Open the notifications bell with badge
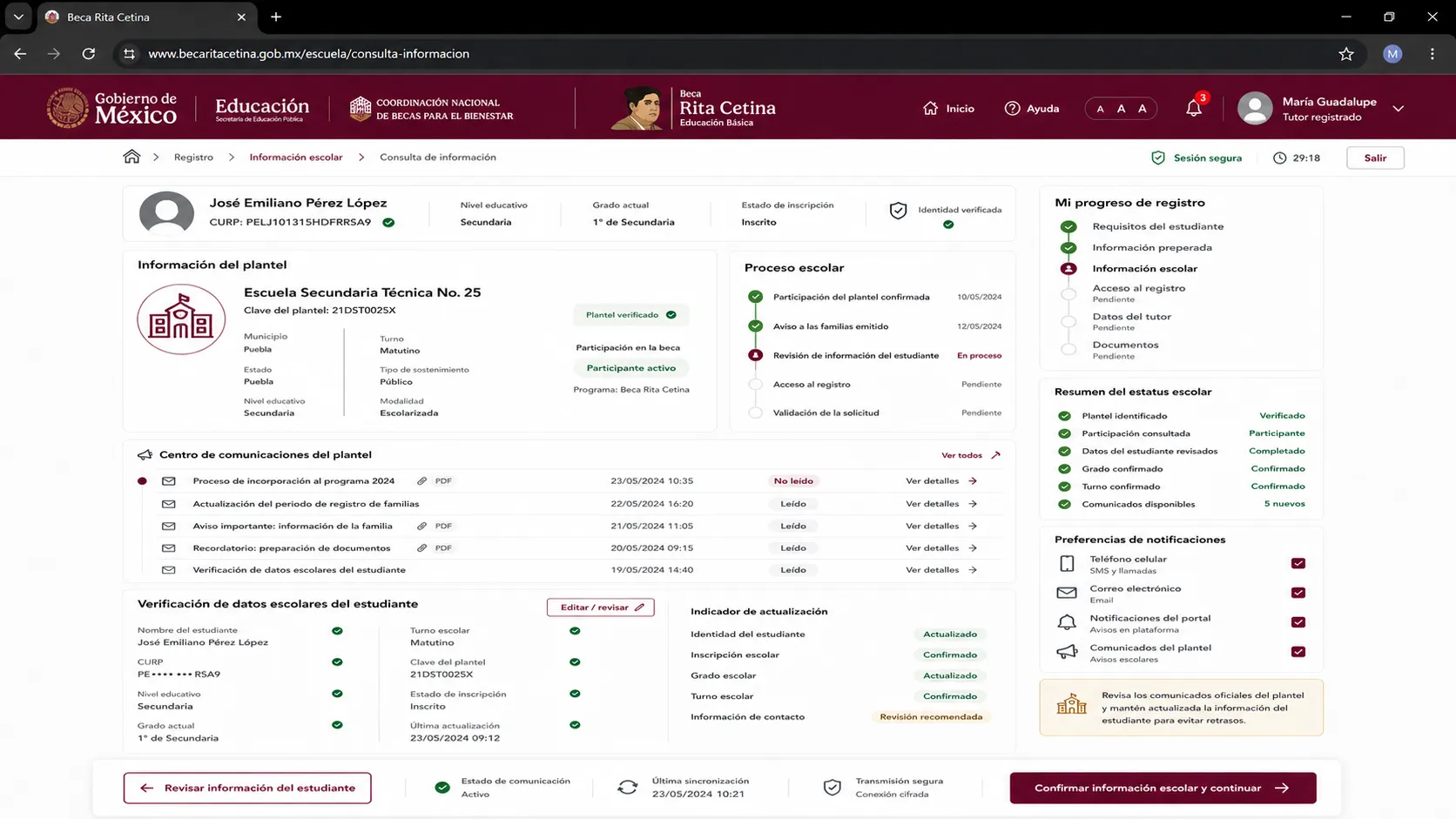 click(1194, 108)
